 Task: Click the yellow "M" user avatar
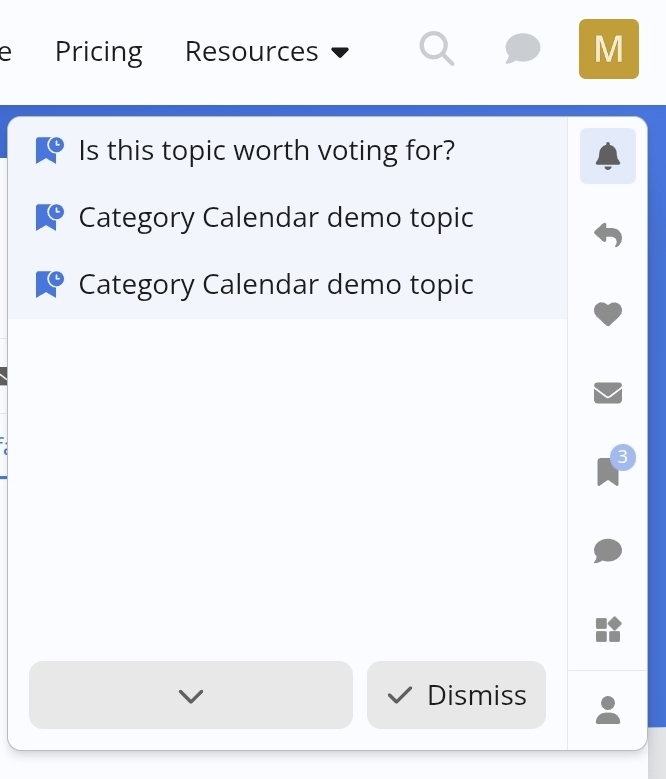(608, 49)
